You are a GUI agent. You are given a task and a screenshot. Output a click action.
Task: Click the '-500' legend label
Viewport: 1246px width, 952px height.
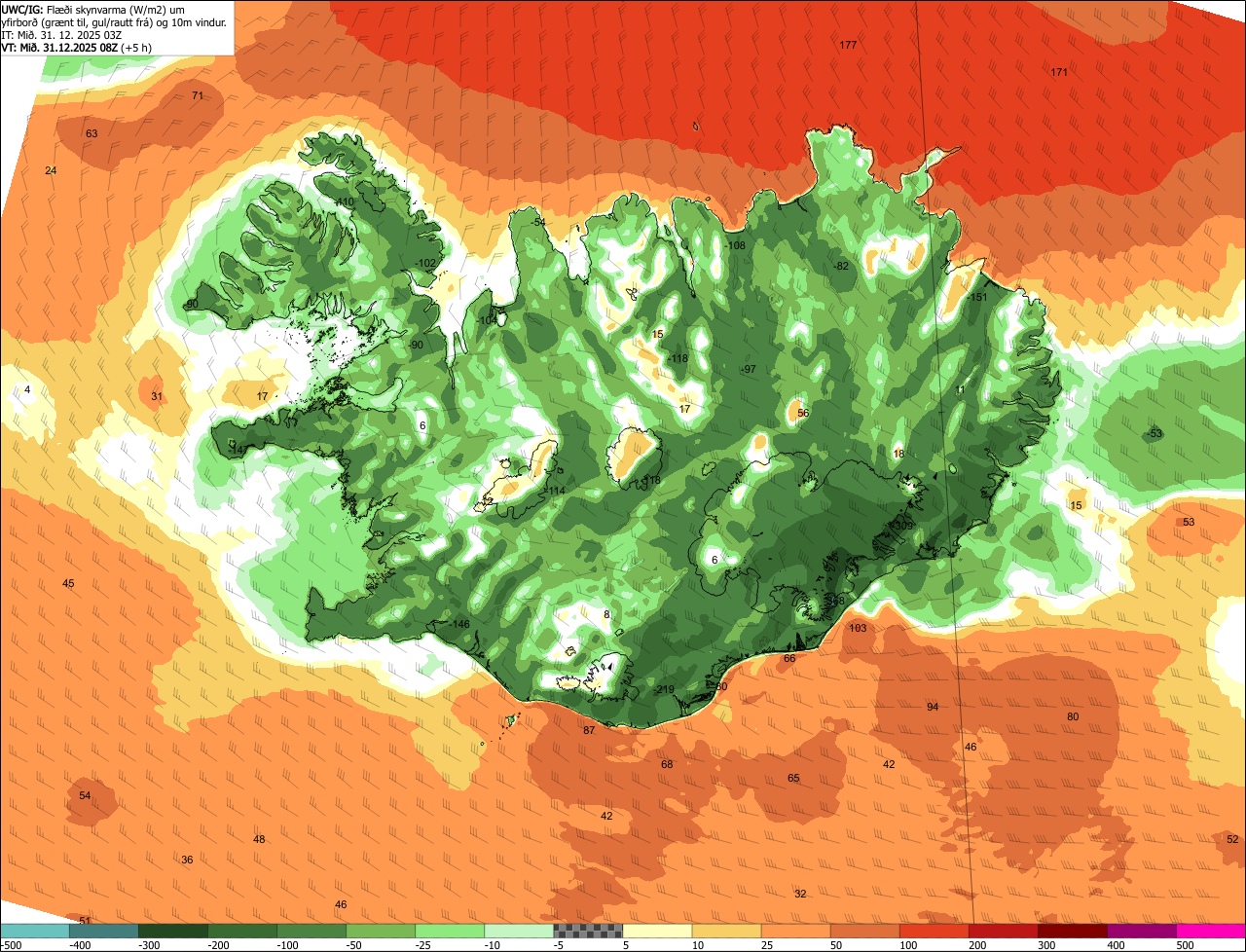tap(11, 944)
